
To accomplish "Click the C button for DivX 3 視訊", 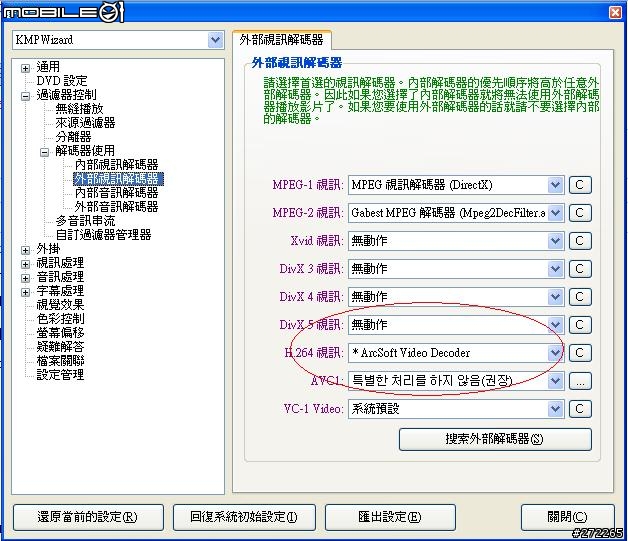I will [580, 269].
